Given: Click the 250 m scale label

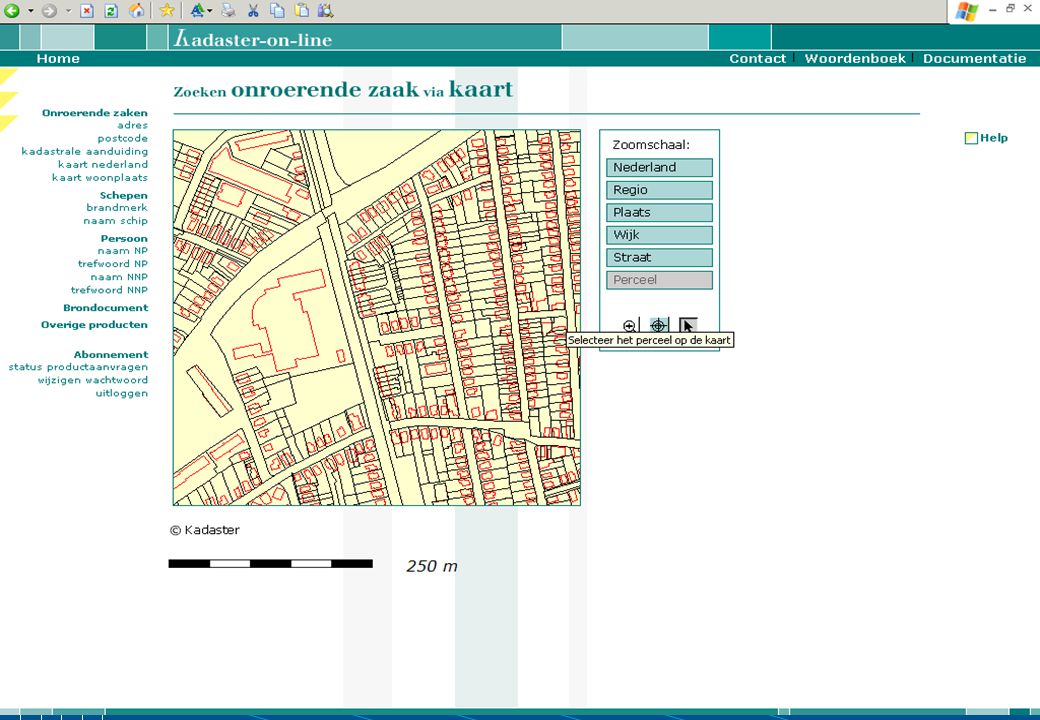Looking at the screenshot, I should pyautogui.click(x=432, y=566).
